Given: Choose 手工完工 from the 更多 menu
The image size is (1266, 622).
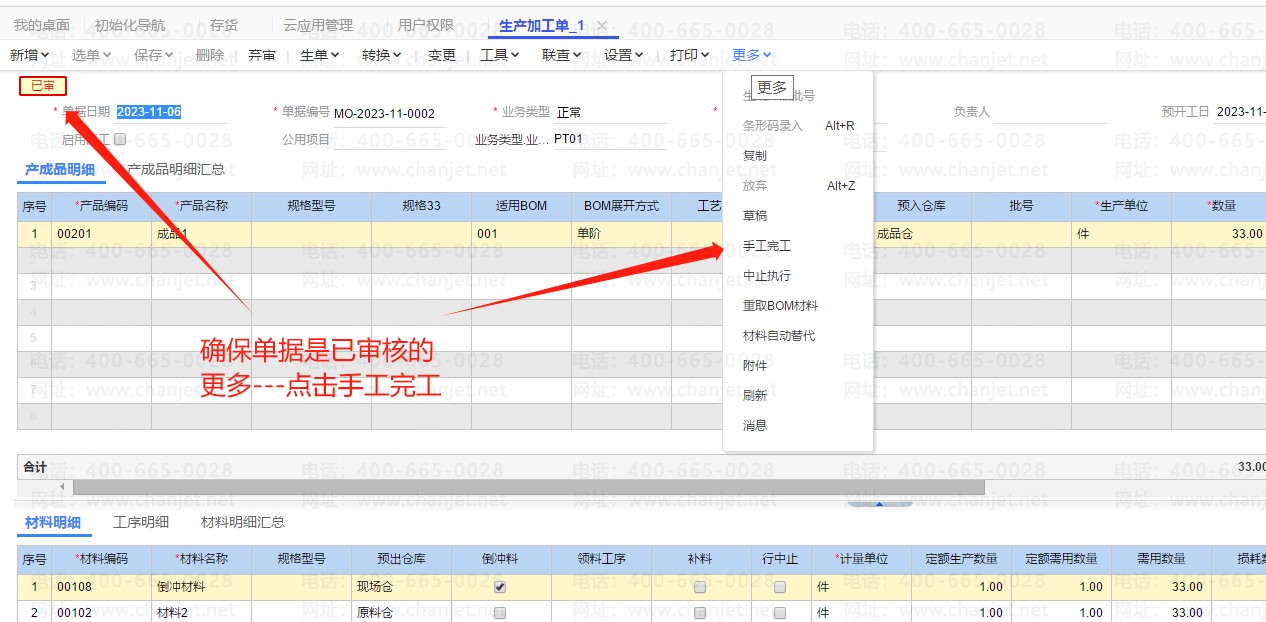Looking at the screenshot, I should click(767, 246).
